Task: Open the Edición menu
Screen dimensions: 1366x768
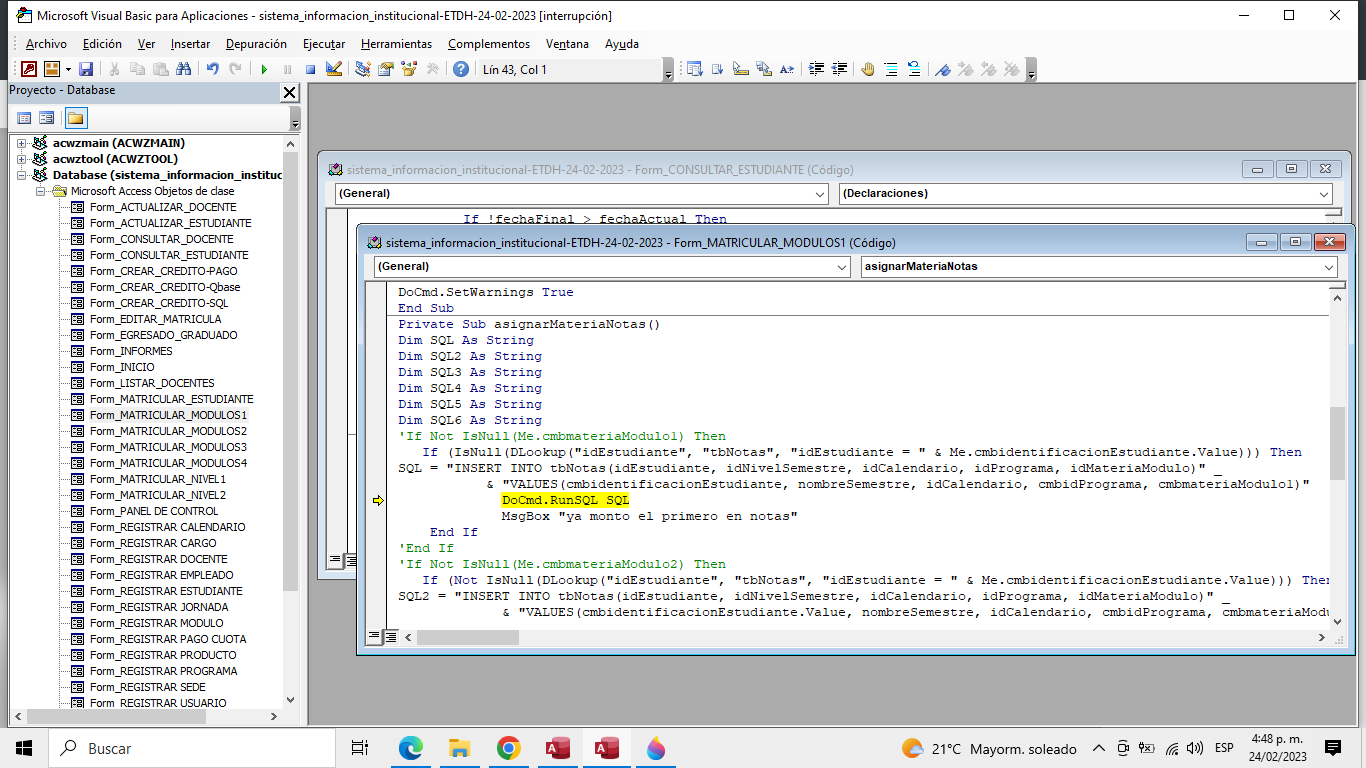Action: 102,44
